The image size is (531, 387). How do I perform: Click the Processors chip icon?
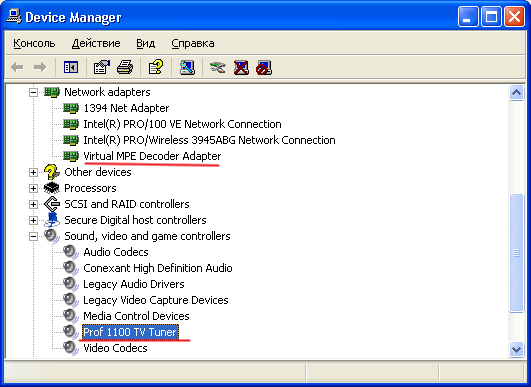[x=52, y=188]
